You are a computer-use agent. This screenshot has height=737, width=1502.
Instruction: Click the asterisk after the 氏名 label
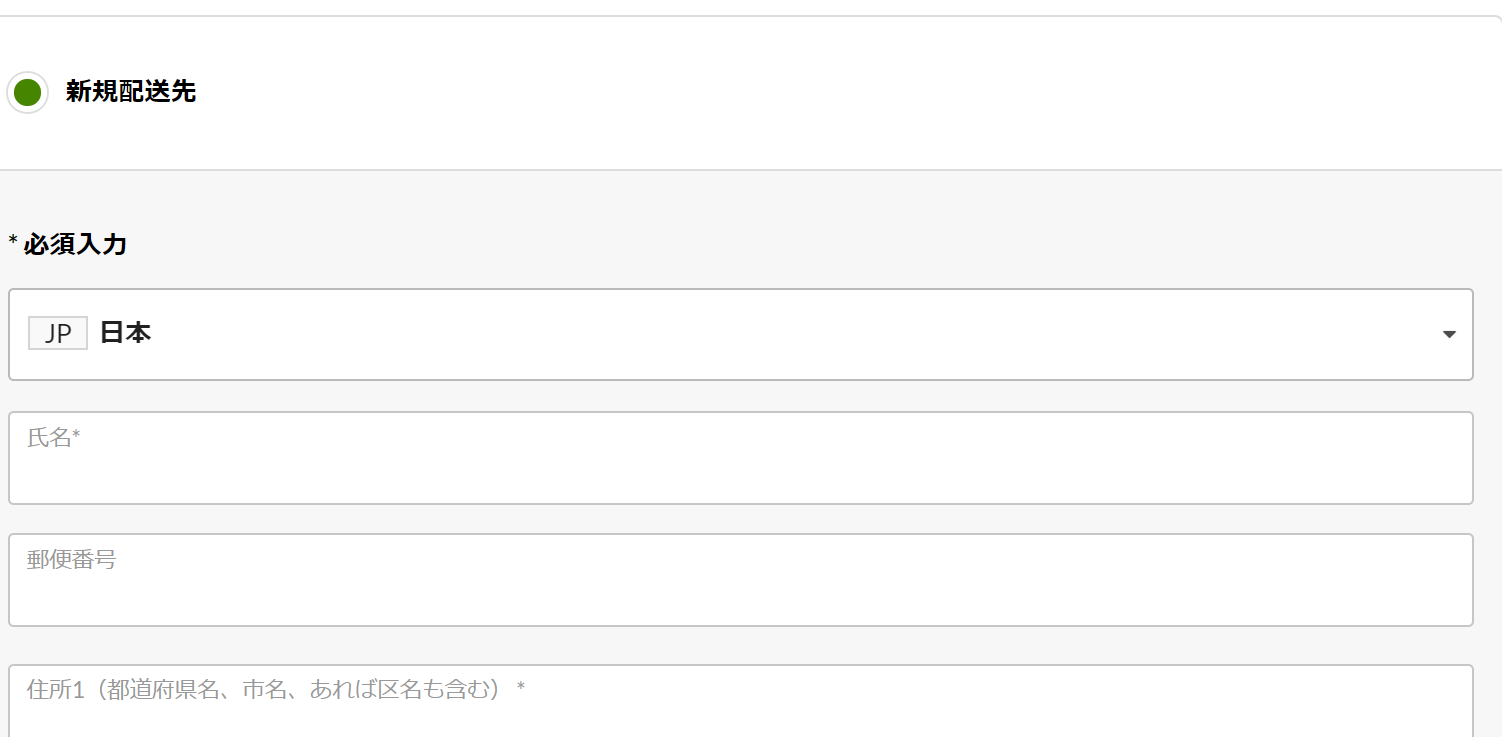click(76, 436)
